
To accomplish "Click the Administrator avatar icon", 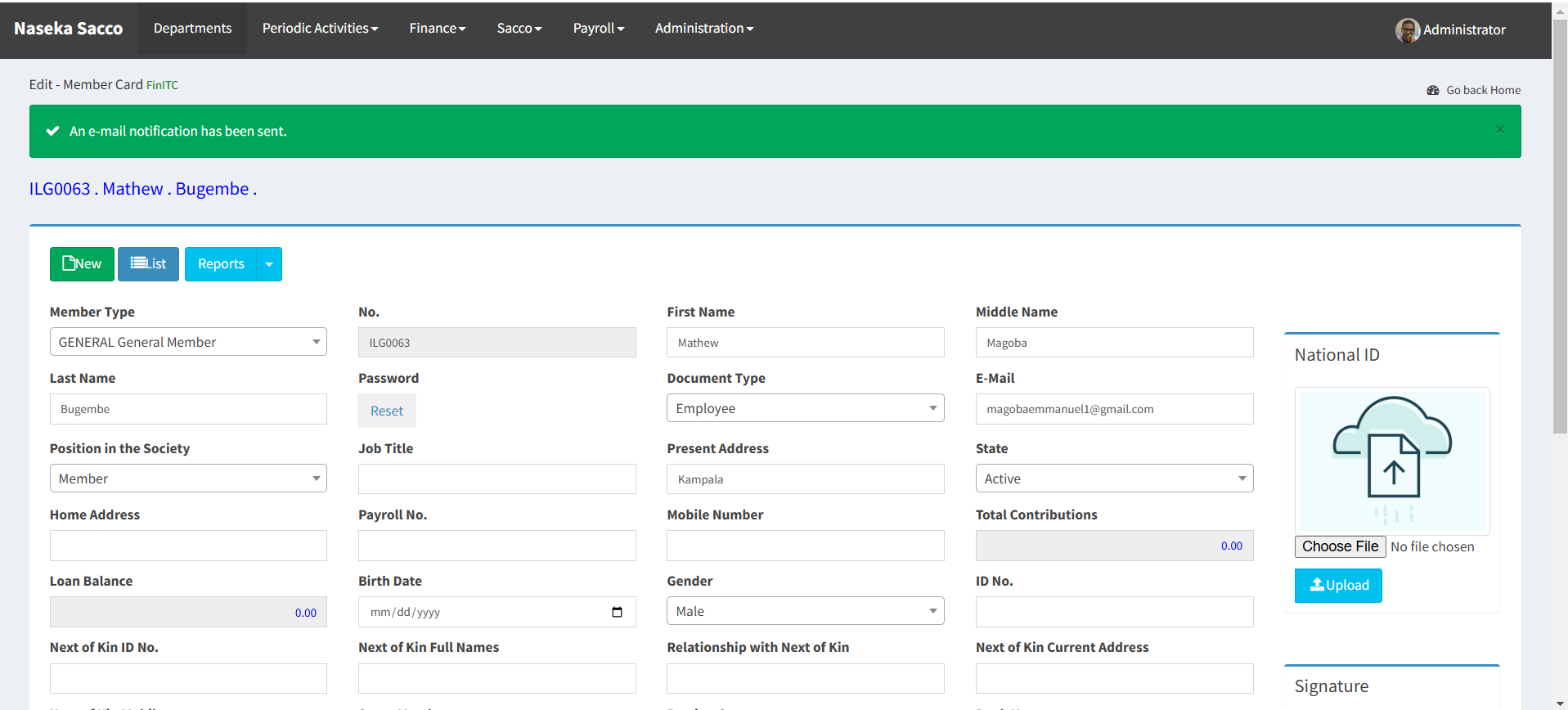I will tap(1407, 30).
